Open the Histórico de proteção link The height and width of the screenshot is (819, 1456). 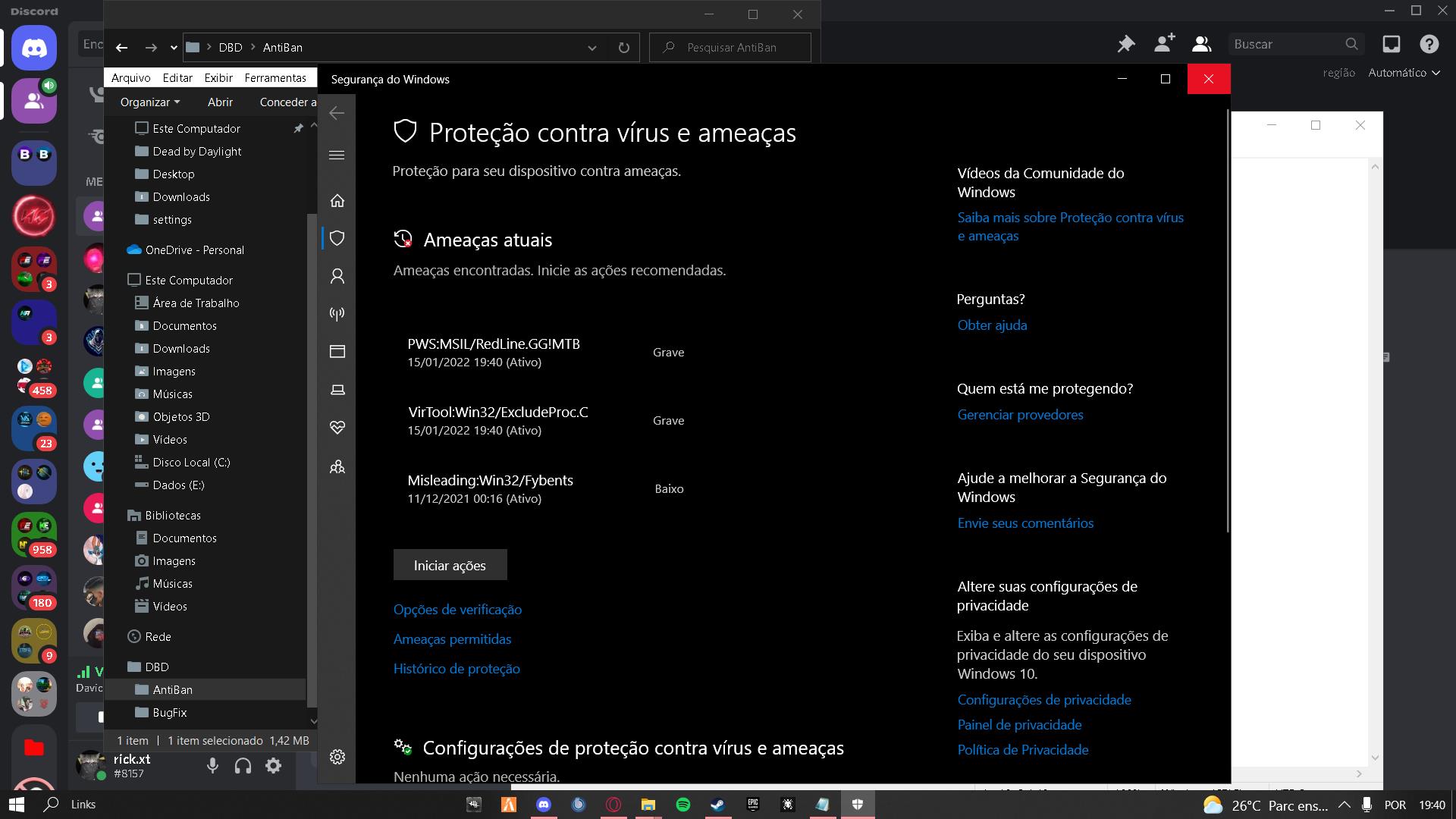click(x=457, y=668)
